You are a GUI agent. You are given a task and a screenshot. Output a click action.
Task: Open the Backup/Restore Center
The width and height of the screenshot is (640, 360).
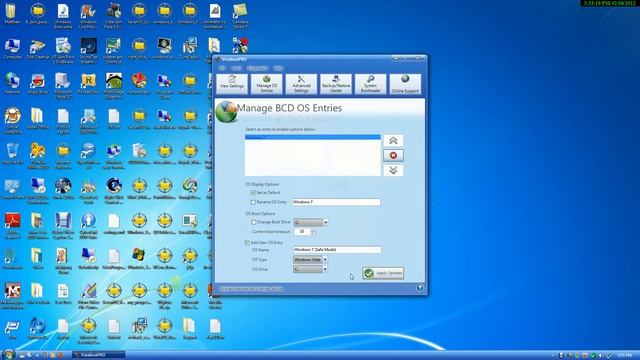pos(336,84)
